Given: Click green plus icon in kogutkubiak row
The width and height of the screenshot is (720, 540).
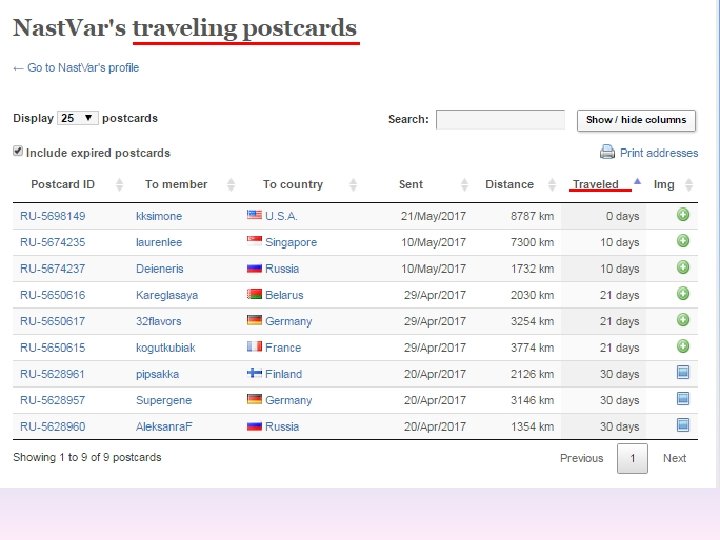Looking at the screenshot, I should 683,346.
